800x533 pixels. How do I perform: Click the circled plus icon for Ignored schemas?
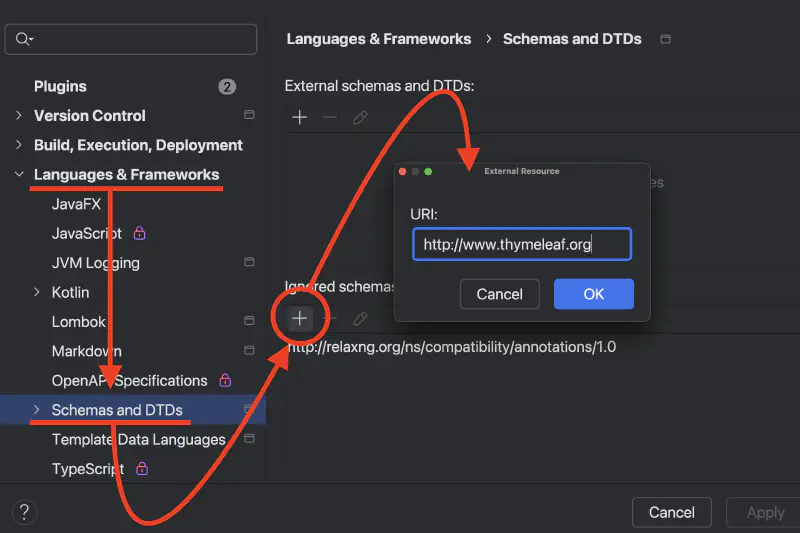(299, 318)
